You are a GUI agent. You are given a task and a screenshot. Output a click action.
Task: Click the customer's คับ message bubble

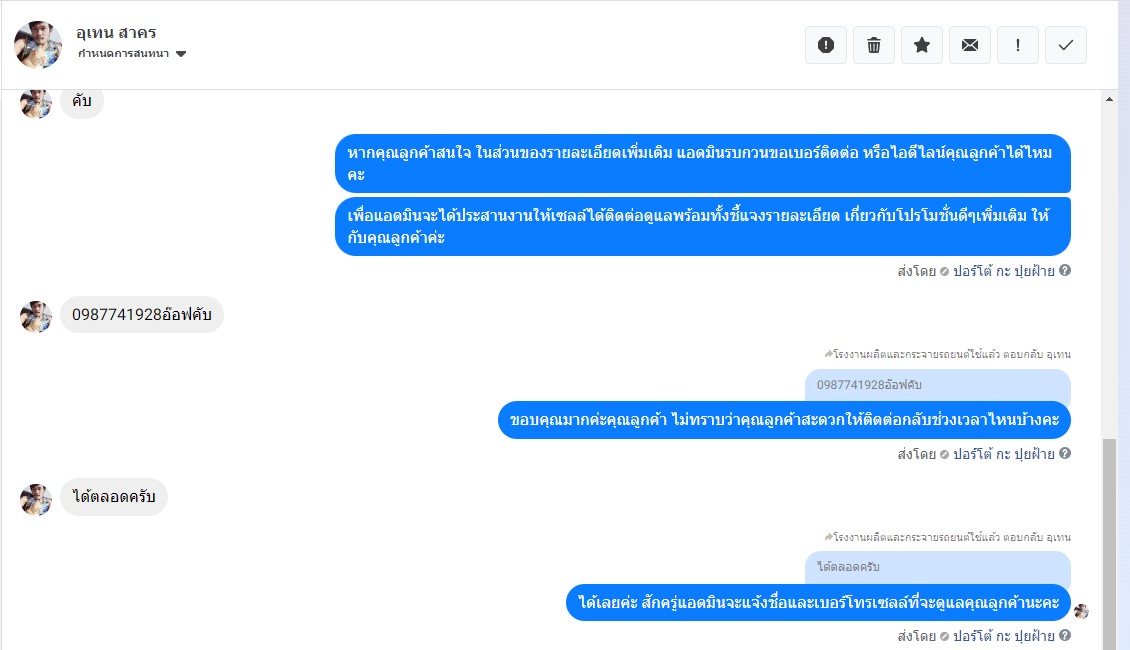coord(82,101)
